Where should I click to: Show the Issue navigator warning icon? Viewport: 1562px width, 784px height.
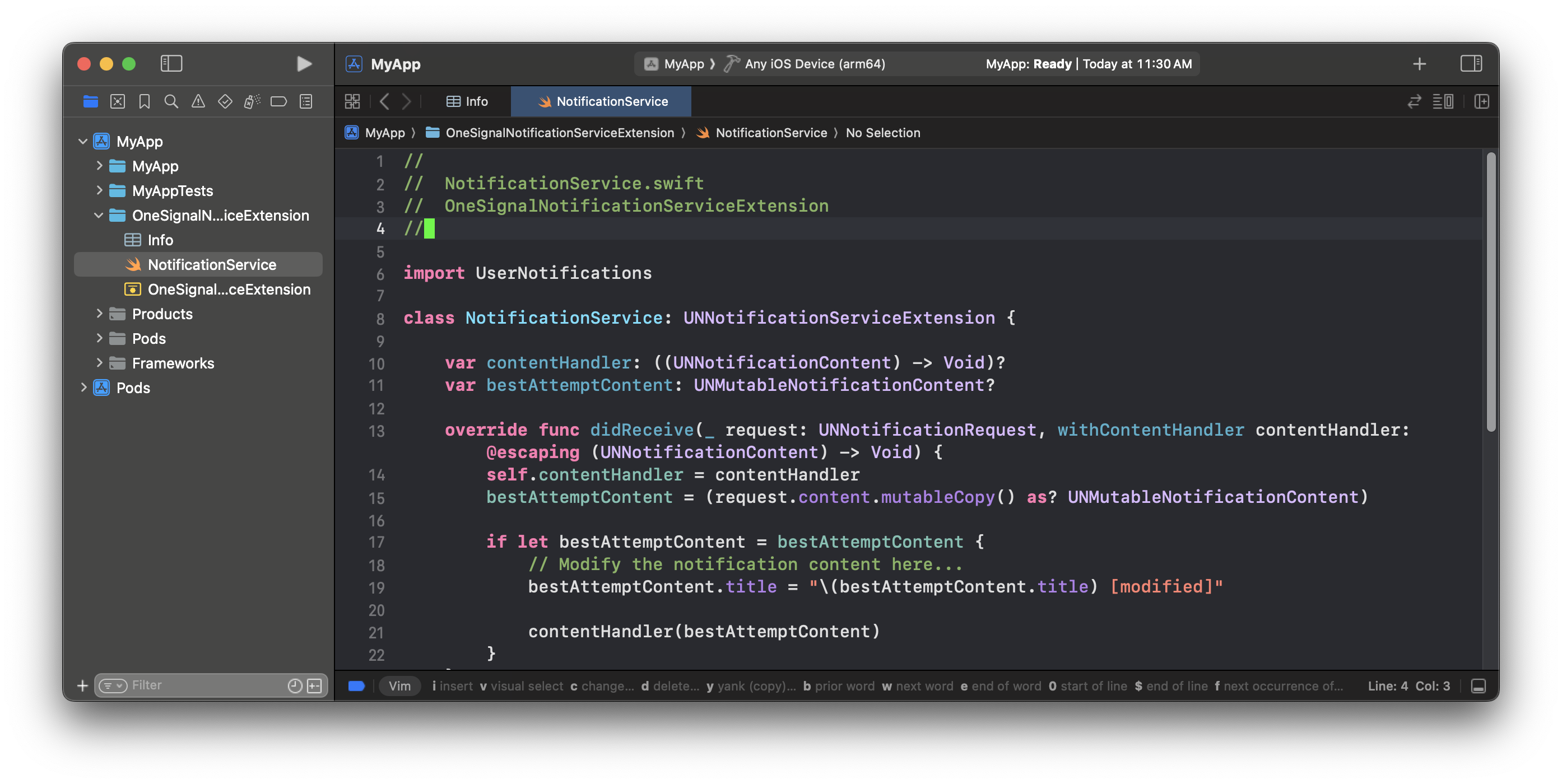point(198,101)
